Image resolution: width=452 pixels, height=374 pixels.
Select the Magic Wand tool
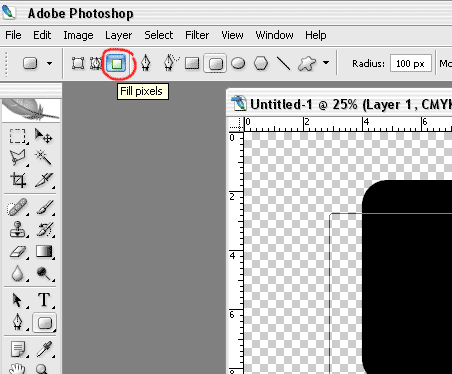pyautogui.click(x=44, y=157)
